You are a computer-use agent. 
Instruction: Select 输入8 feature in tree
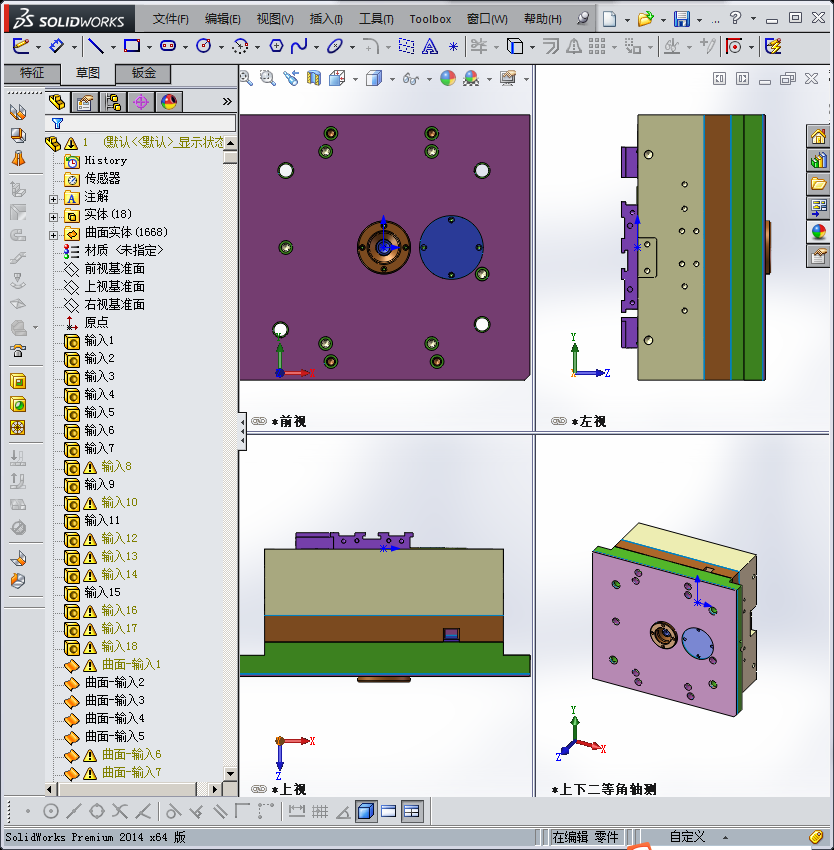click(116, 466)
